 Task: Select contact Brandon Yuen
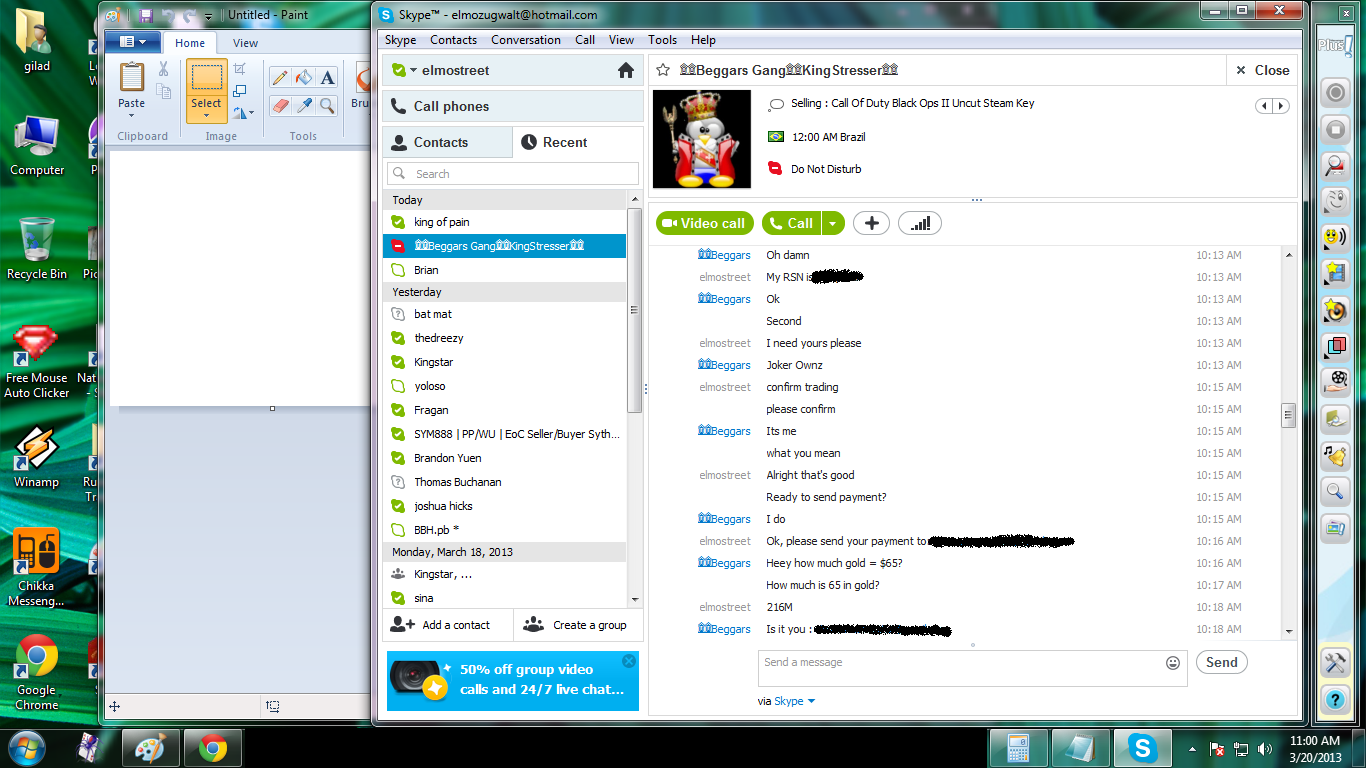(505, 458)
